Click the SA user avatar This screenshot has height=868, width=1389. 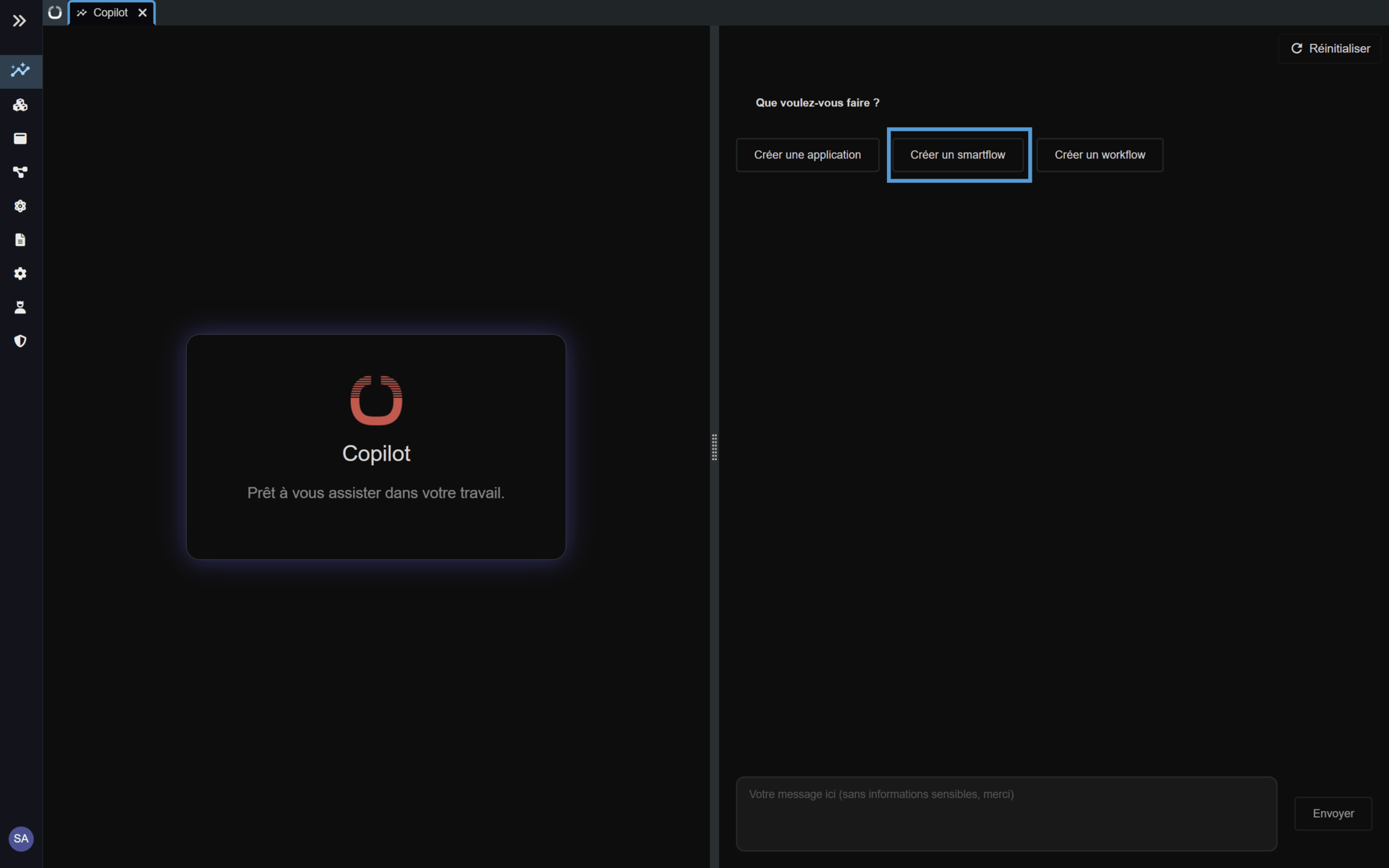point(21,838)
